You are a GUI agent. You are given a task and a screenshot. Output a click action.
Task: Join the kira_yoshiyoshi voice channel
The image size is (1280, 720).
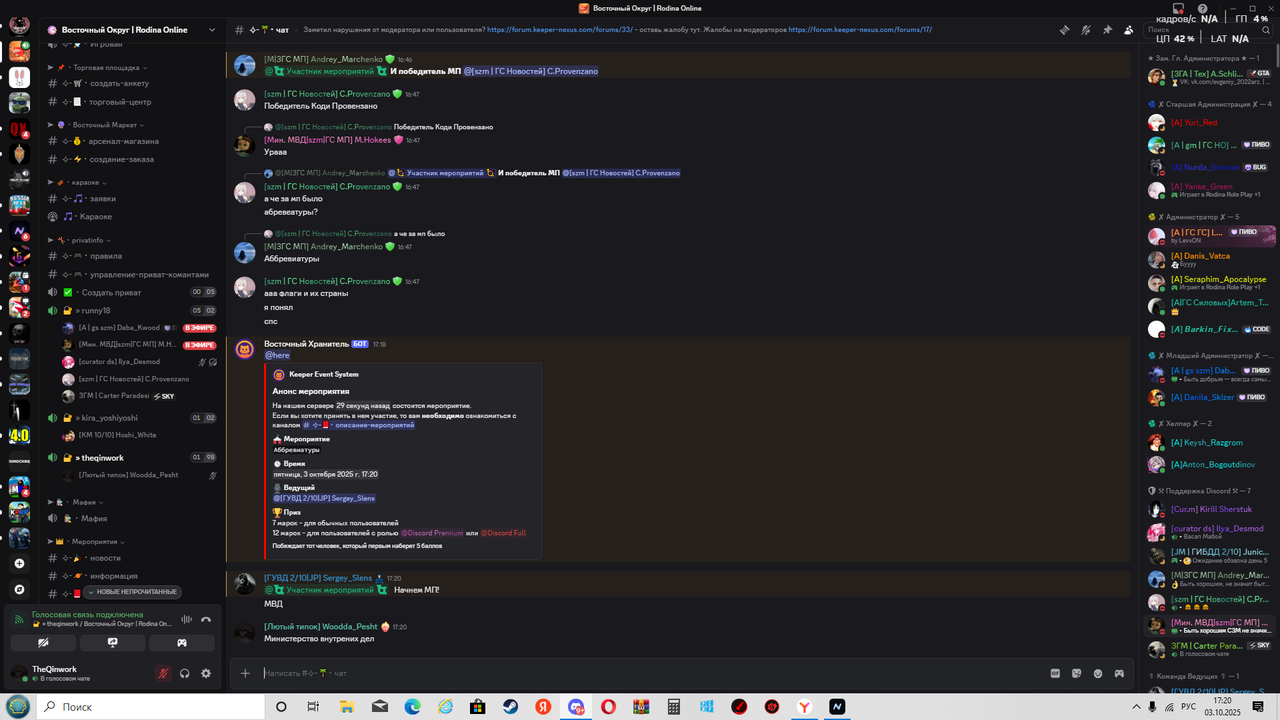click(131, 418)
